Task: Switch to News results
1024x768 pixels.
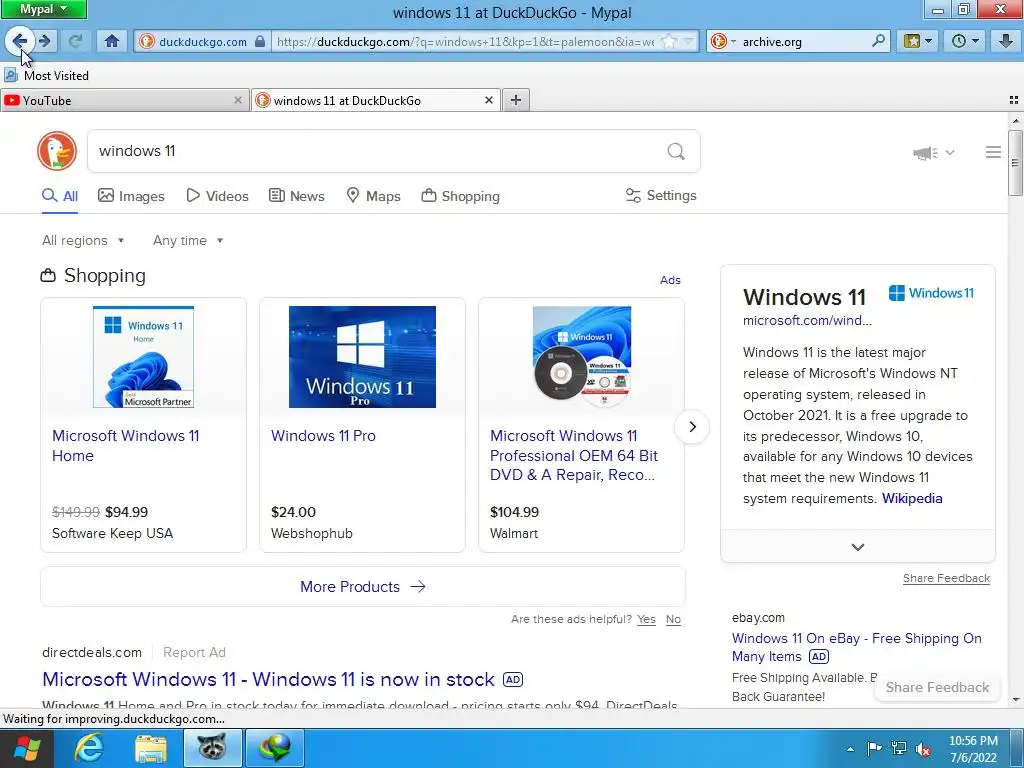Action: 296,196
